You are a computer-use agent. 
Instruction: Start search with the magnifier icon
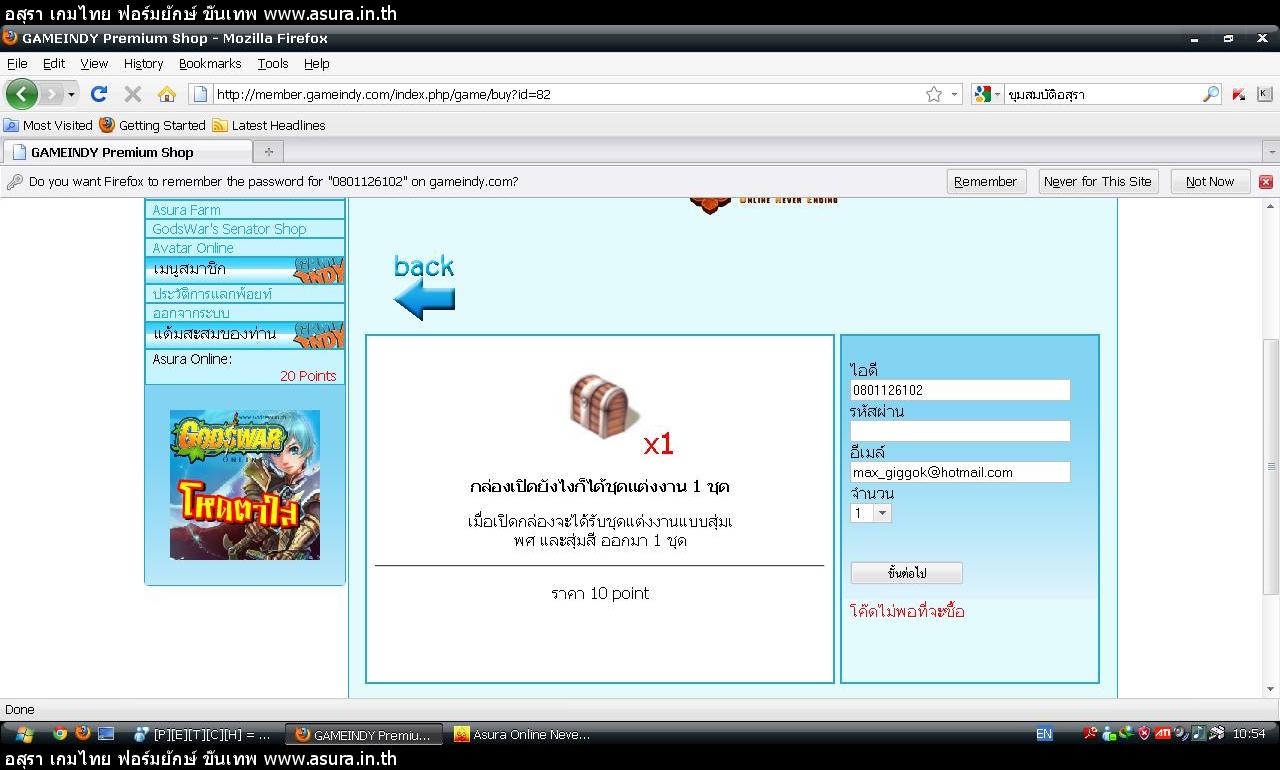(1211, 94)
